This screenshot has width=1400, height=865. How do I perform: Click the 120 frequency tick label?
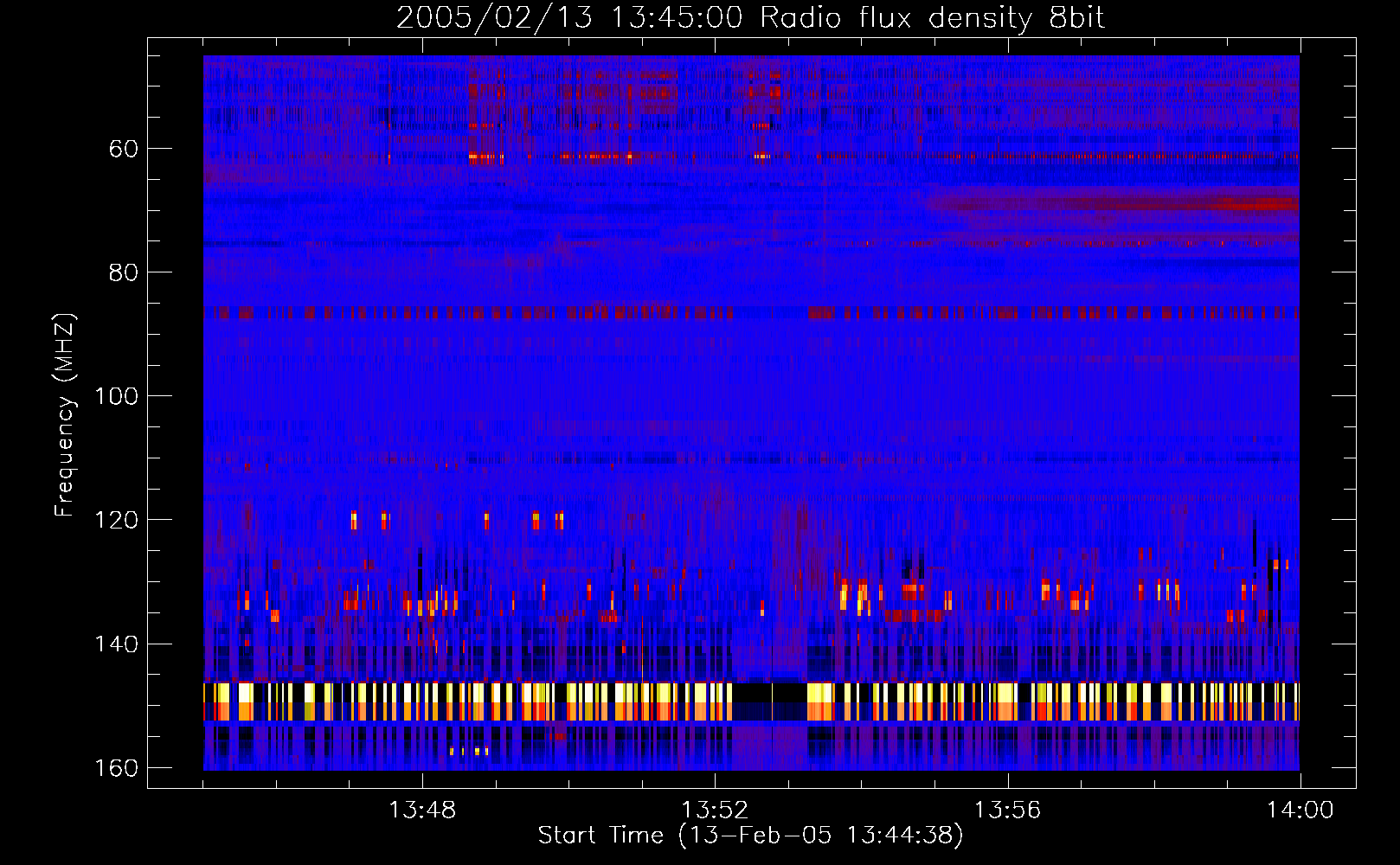[115, 520]
